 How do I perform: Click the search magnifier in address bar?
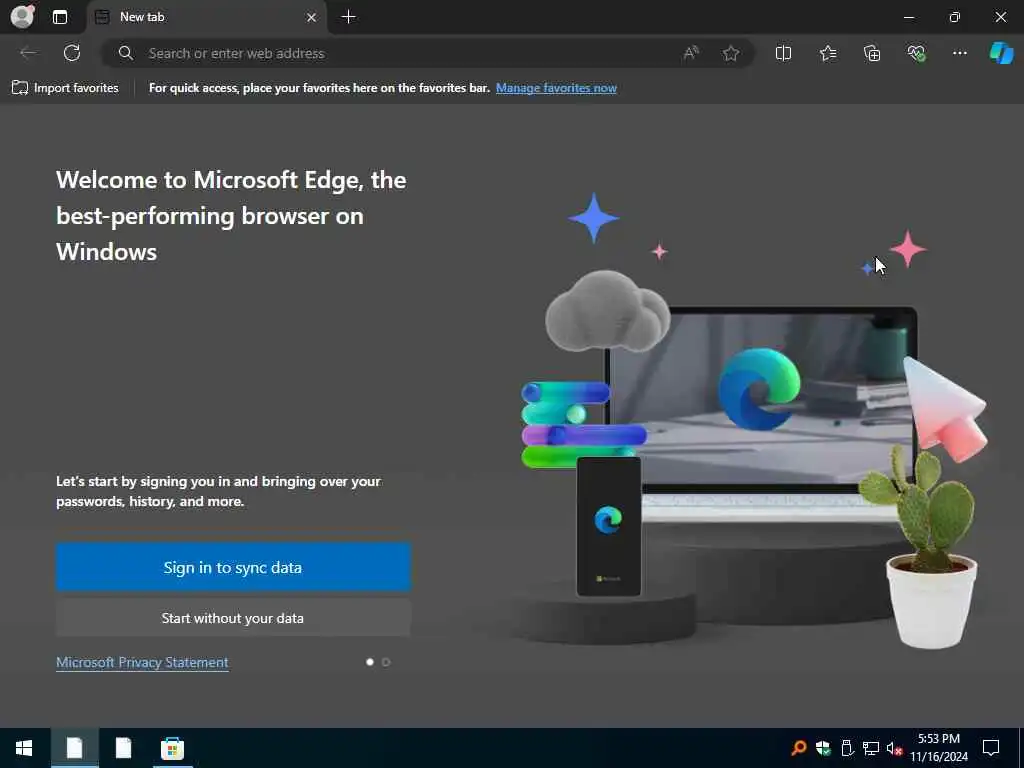[x=126, y=53]
